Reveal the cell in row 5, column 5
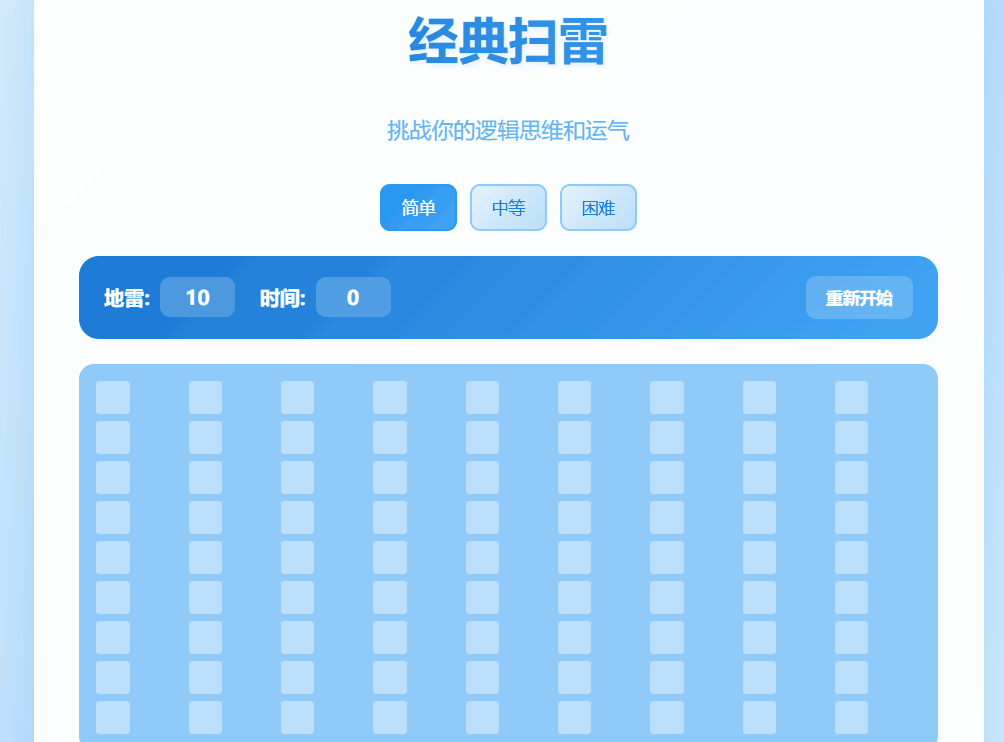Image resolution: width=1004 pixels, height=742 pixels. tap(482, 558)
